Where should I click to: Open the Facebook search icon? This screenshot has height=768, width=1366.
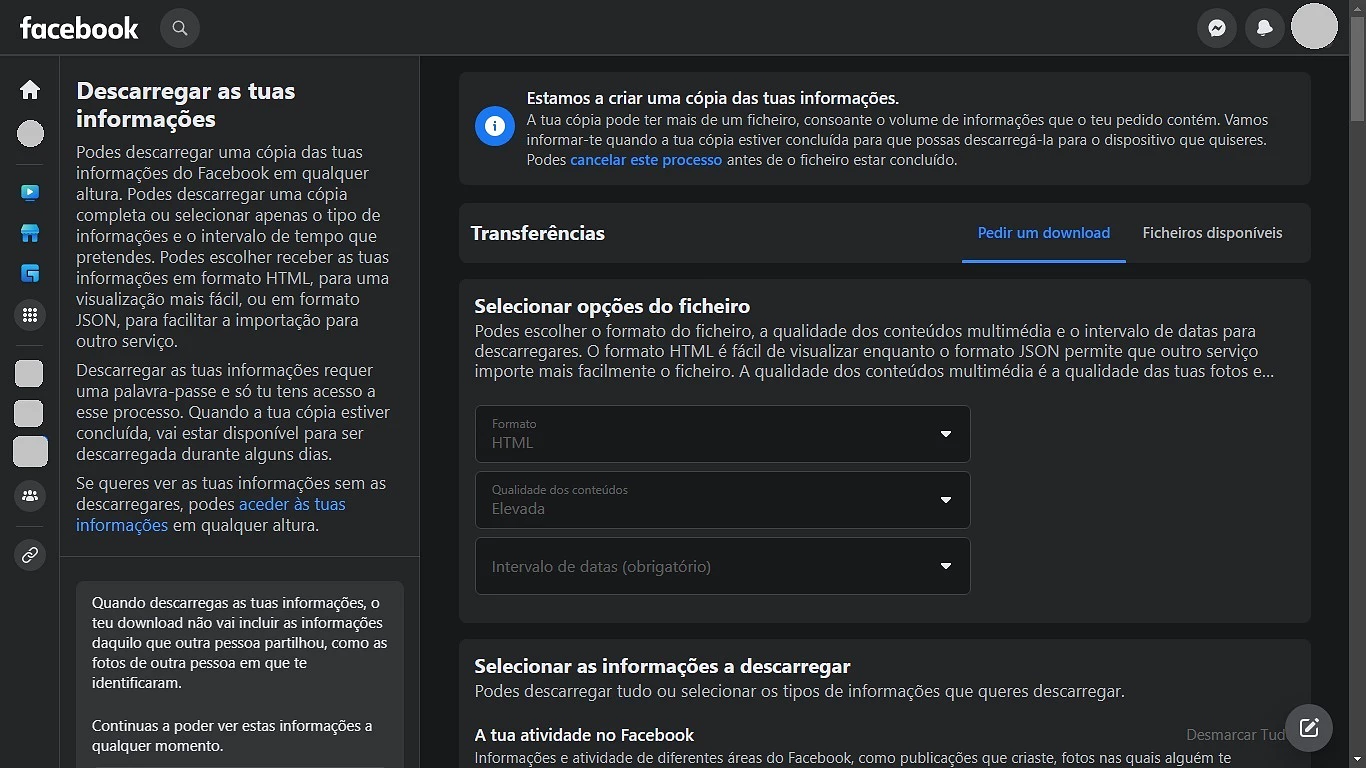pos(180,28)
